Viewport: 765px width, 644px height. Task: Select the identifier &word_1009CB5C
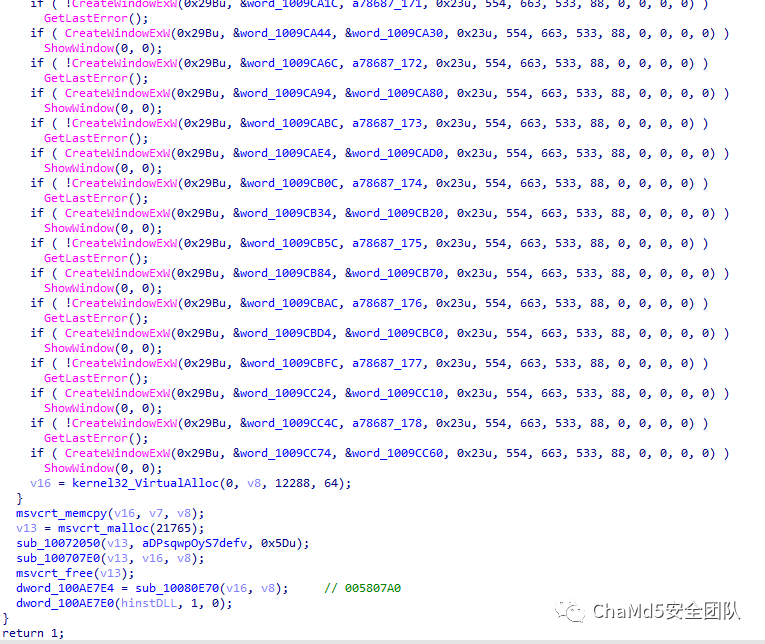click(x=289, y=243)
